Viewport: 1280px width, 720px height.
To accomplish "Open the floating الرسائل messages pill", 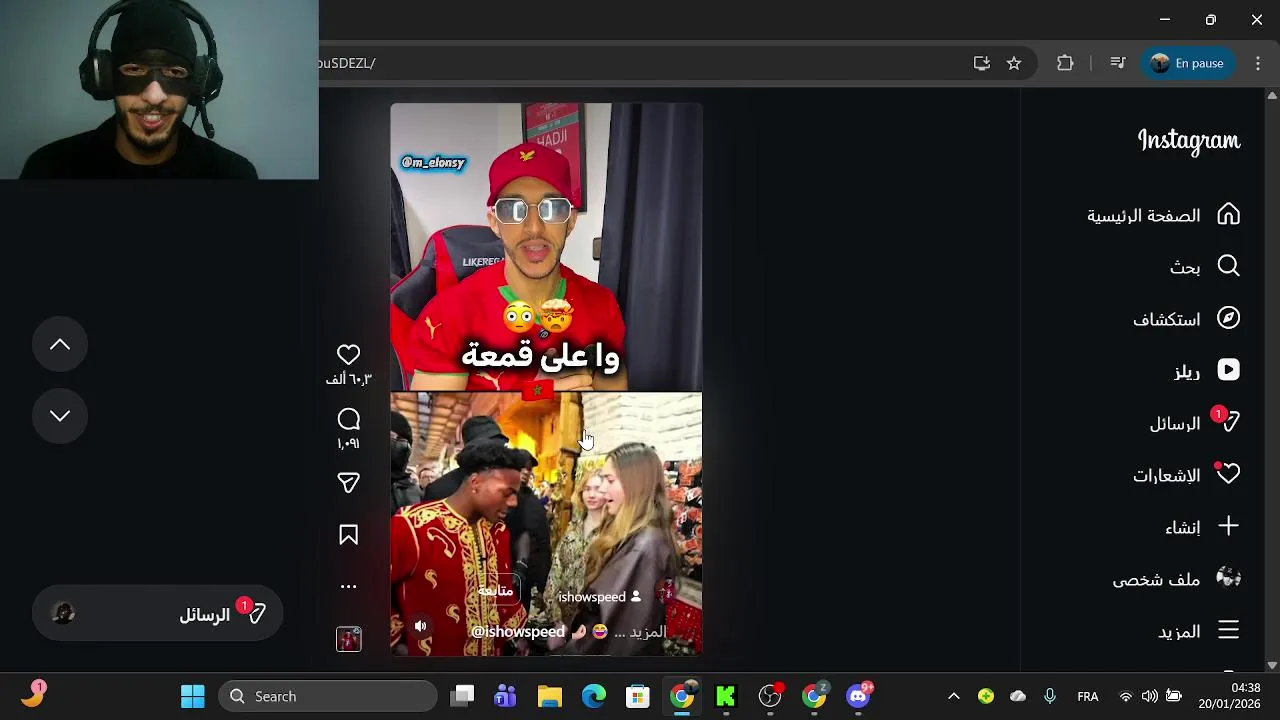I will (x=157, y=614).
